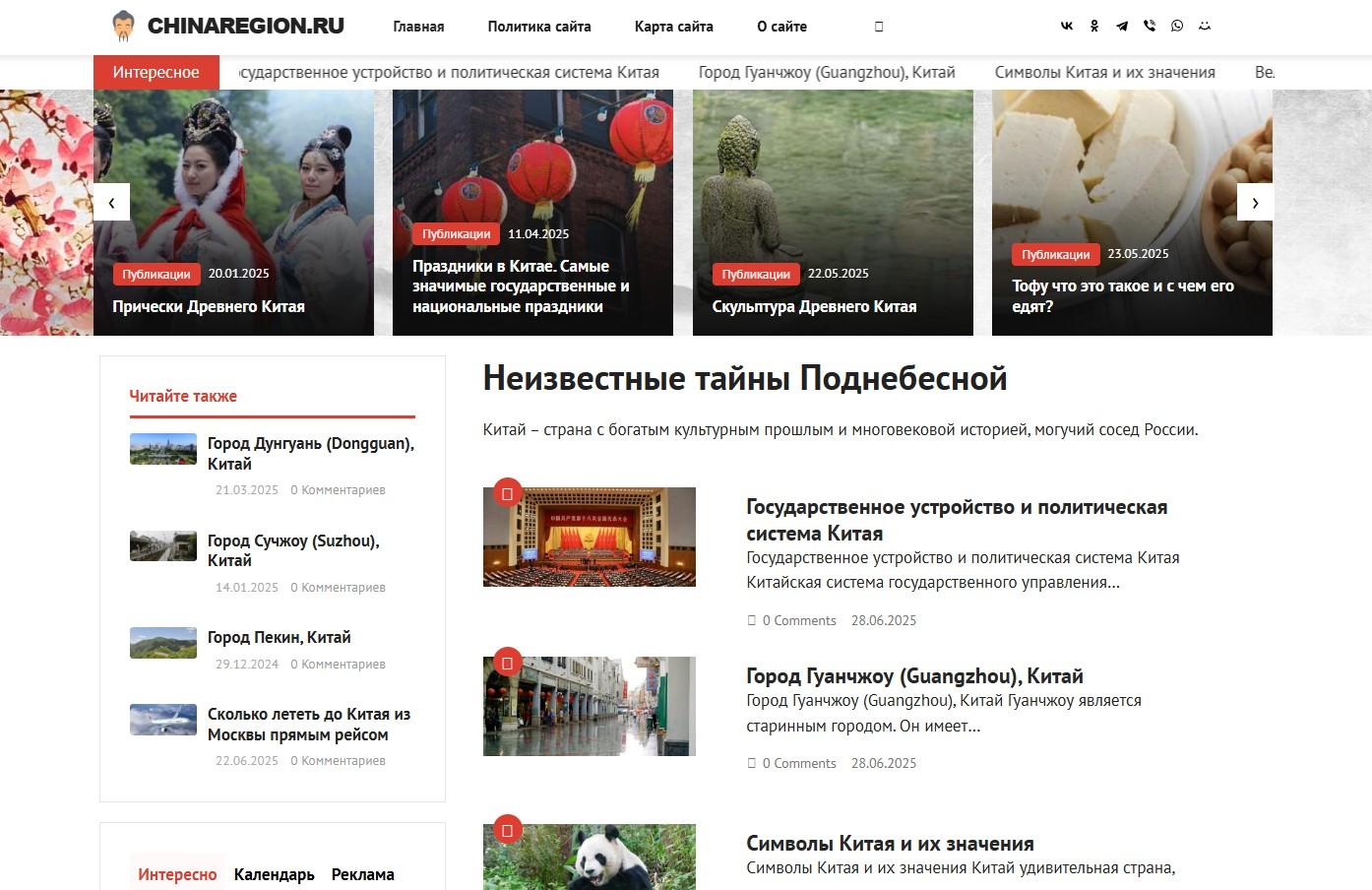Screen dimensions: 1372x890
Task: Switch to the Реклама tab
Action: tap(363, 874)
